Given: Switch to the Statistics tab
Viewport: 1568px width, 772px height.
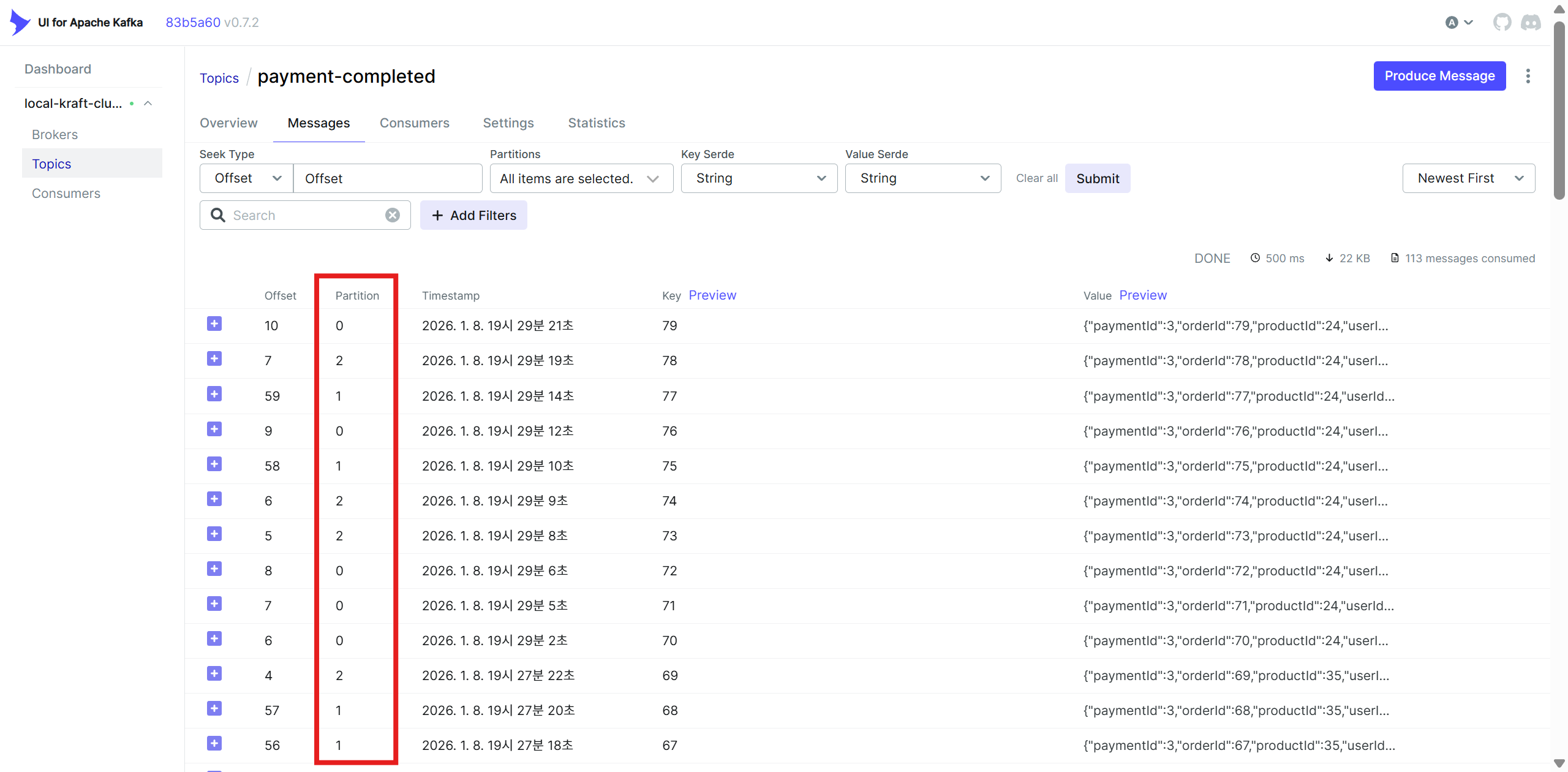Looking at the screenshot, I should [596, 123].
